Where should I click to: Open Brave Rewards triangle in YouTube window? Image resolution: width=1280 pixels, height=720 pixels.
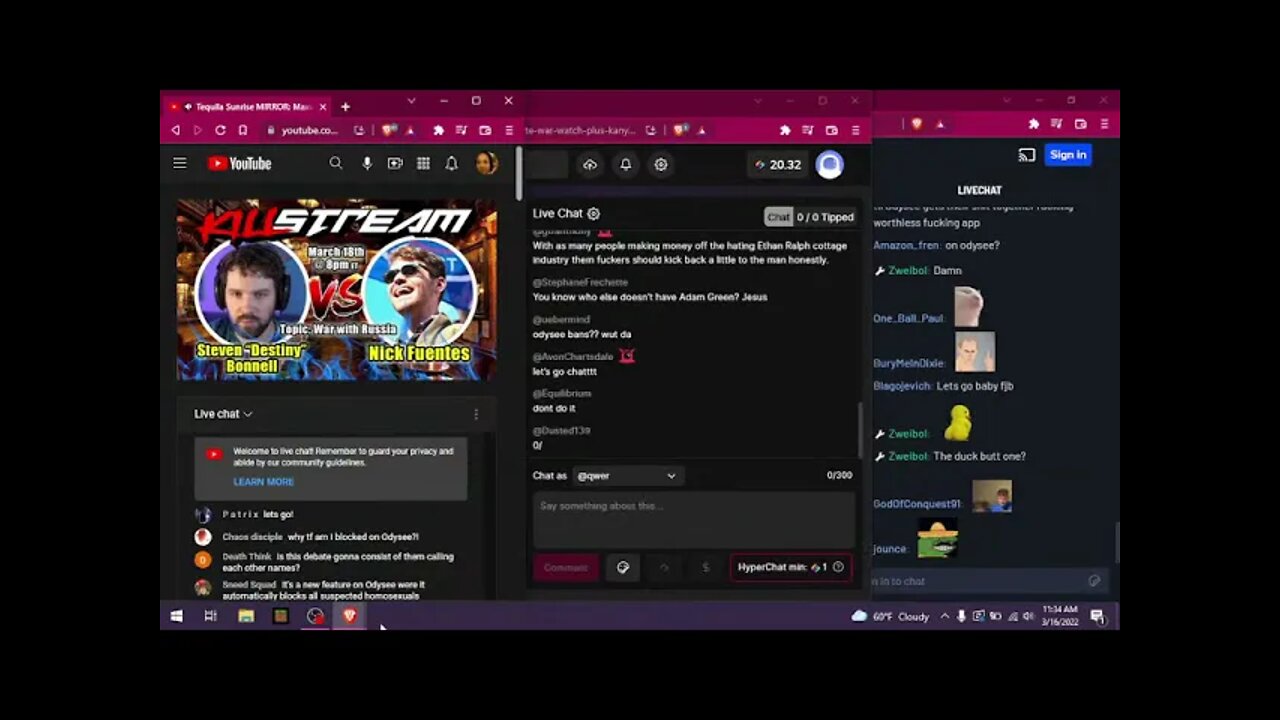410,130
